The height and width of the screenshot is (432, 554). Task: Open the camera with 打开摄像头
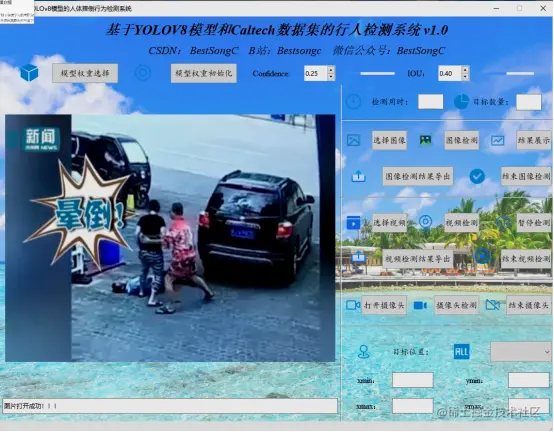coord(384,305)
